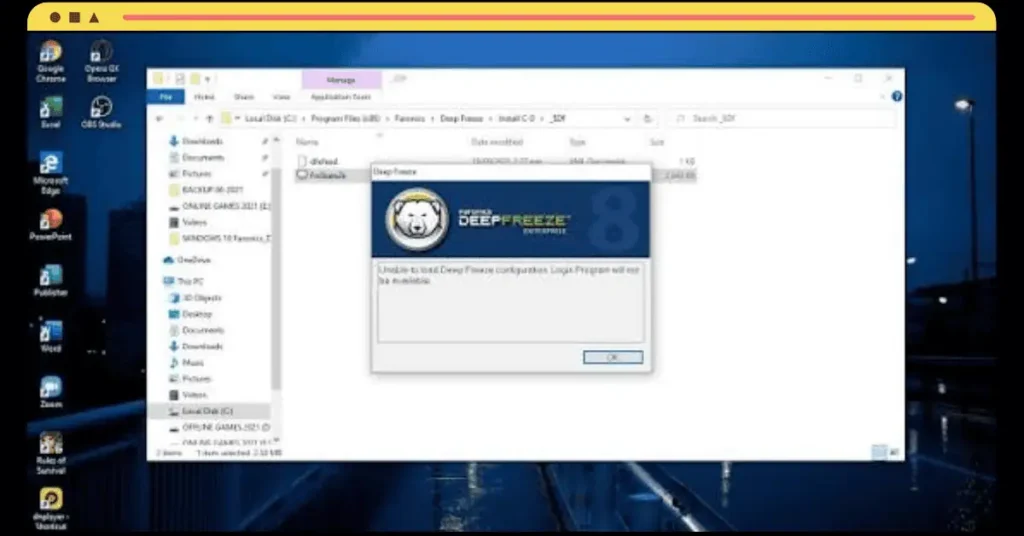Viewport: 1024px width, 536px height.
Task: Click the navigation pane scrollbar
Action: pyautogui.click(x=276, y=279)
